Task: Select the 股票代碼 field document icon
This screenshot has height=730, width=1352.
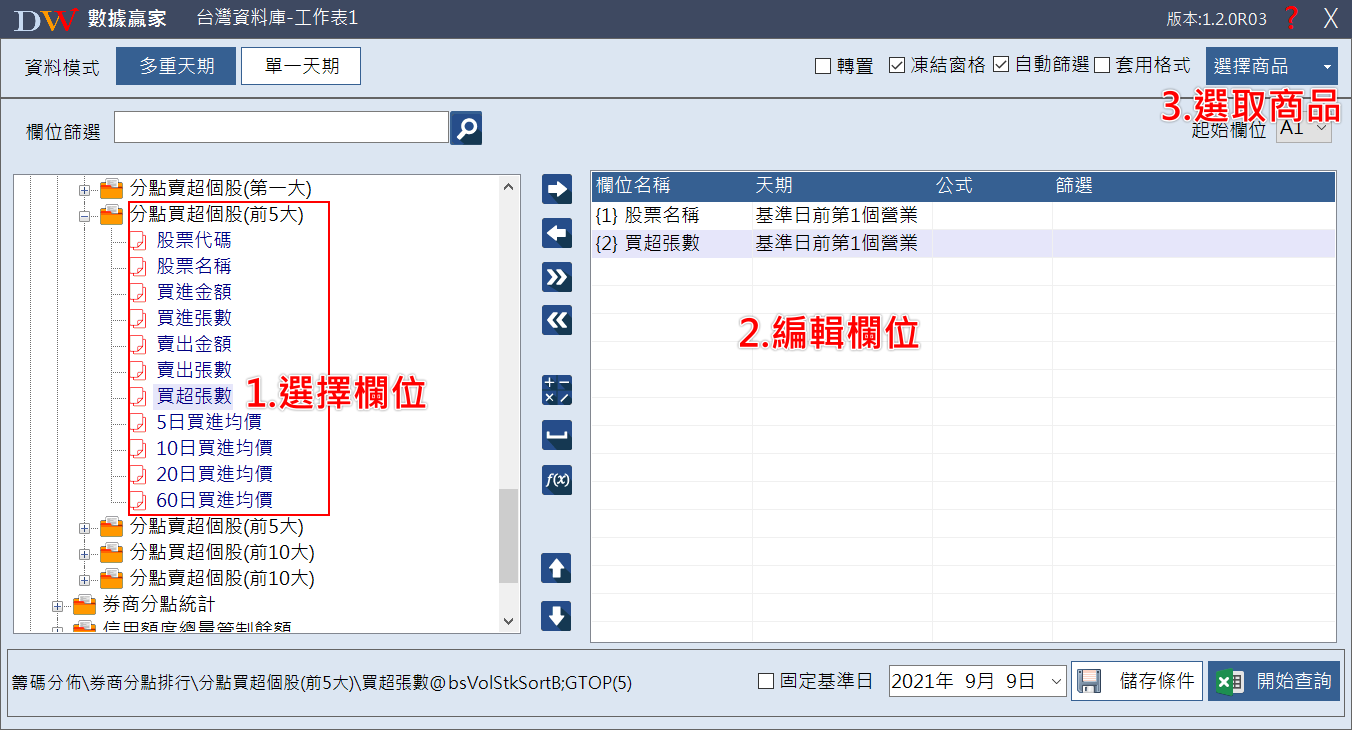Action: point(139,240)
